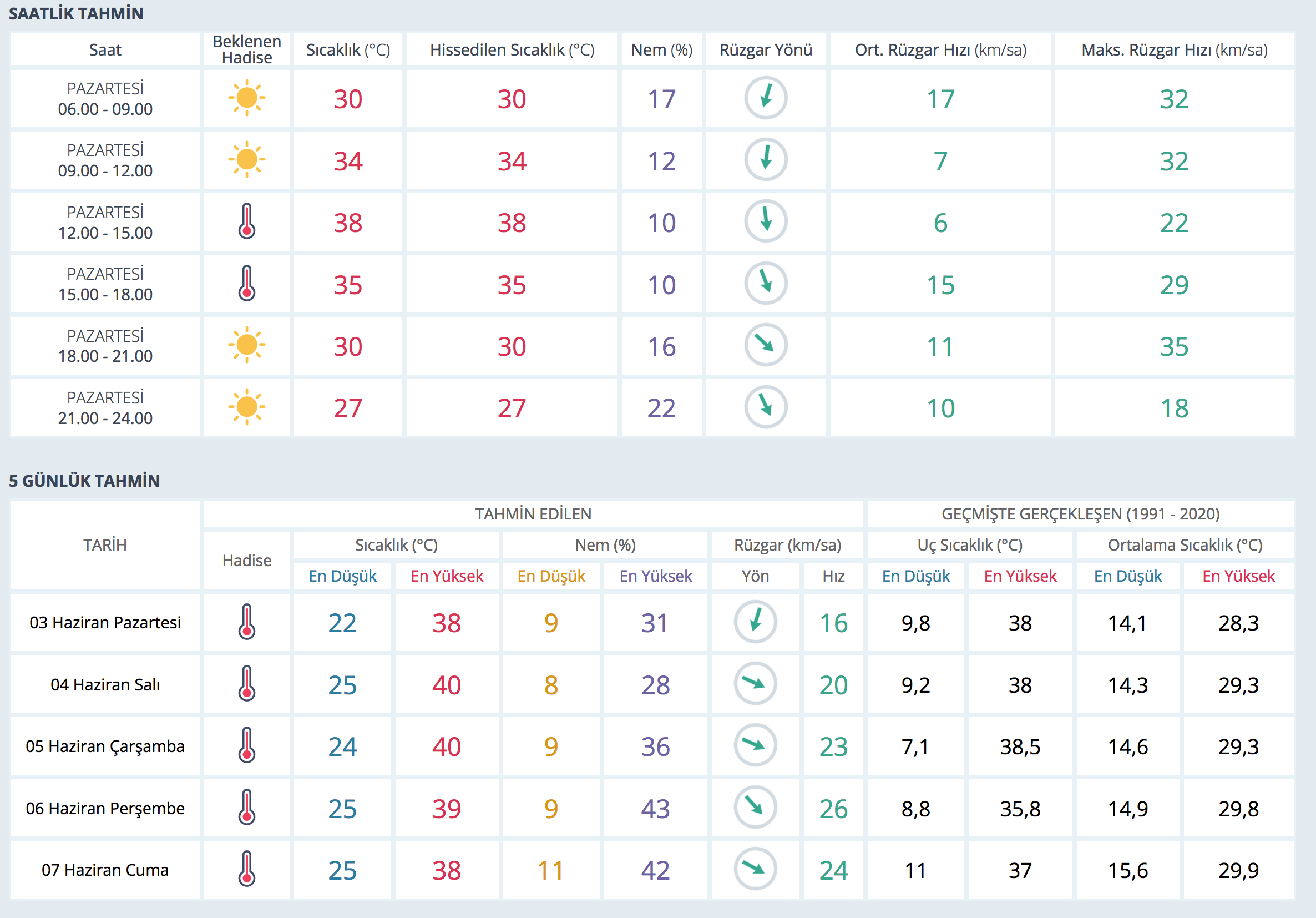Click thermometer icon for 07 Haziran Cuma
The image size is (1316, 918).
tap(246, 869)
